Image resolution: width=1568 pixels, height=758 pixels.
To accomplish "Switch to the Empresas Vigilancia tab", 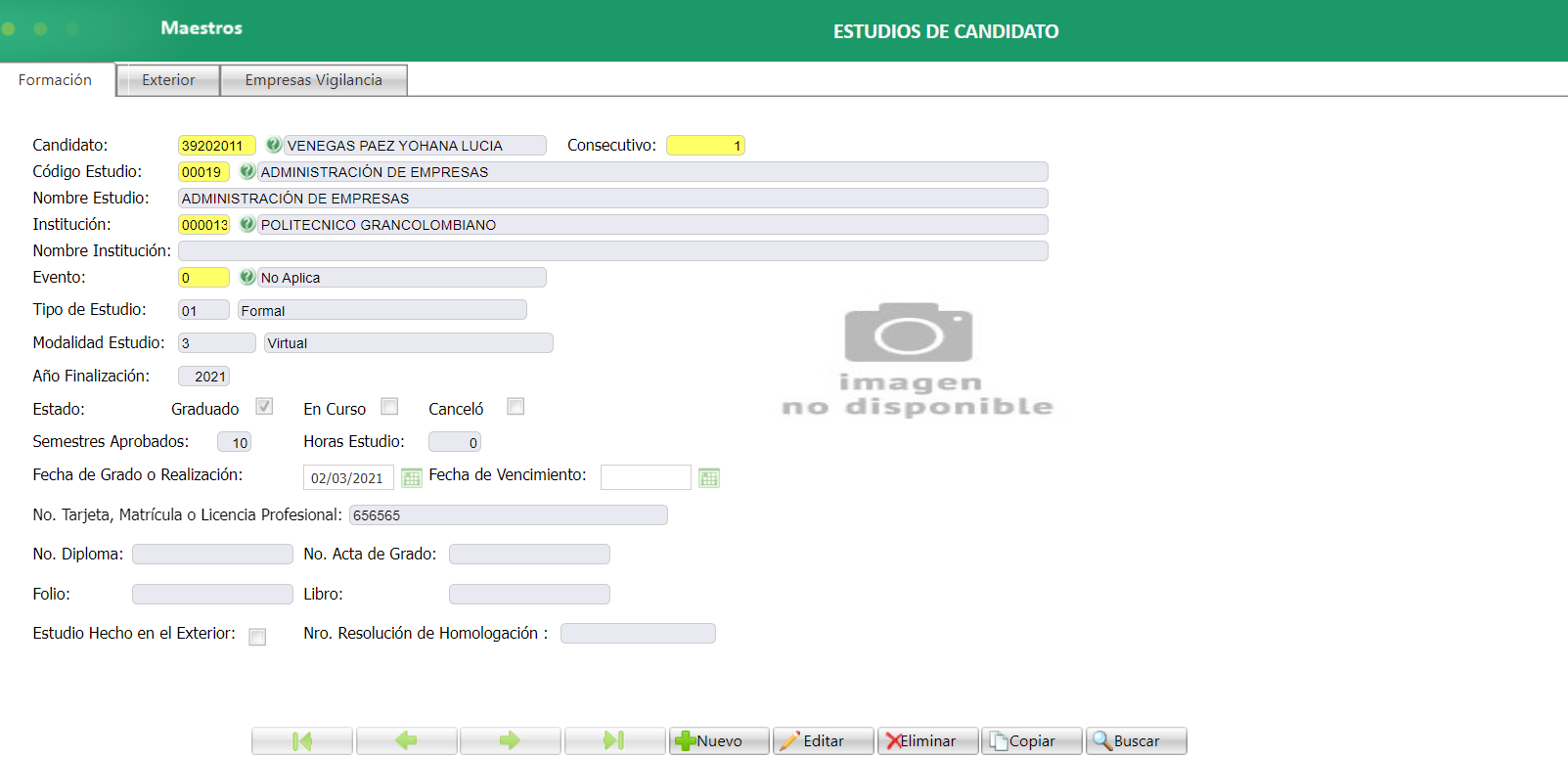I will 314,80.
